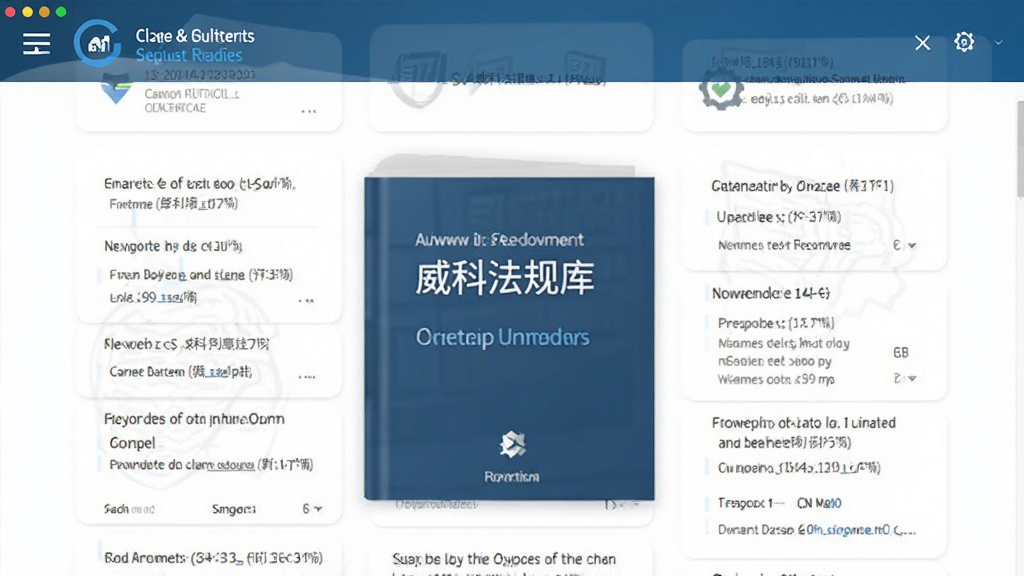Open the 6 dropdown next to Singon
The width and height of the screenshot is (1024, 576).
tap(312, 508)
